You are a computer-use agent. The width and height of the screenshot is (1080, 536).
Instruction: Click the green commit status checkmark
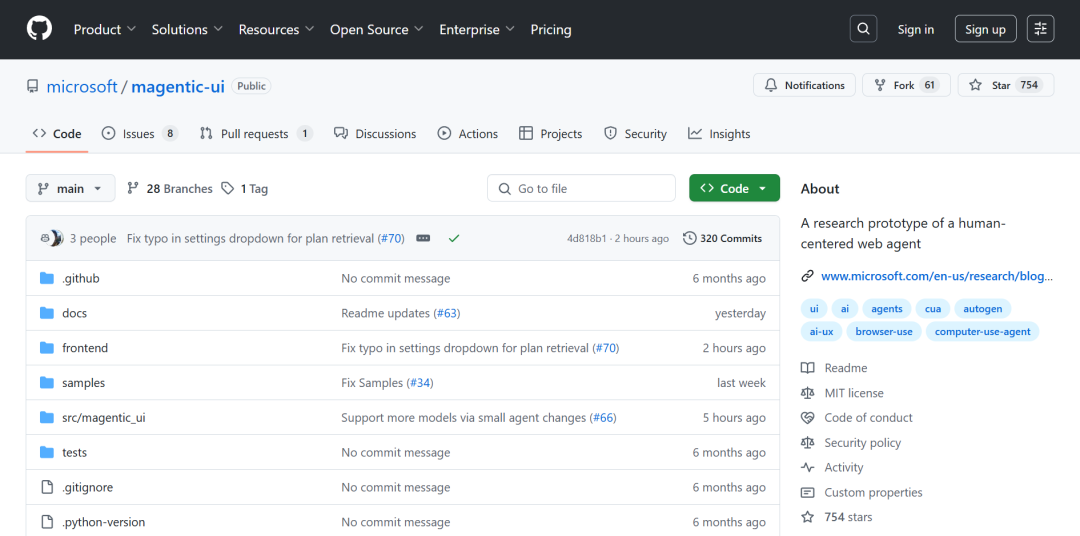click(x=453, y=238)
